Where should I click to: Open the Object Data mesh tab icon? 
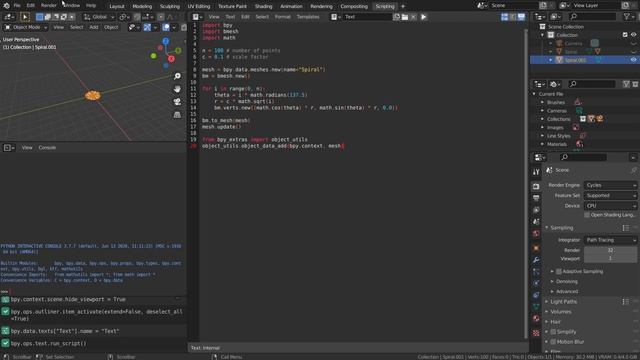coord(536,307)
